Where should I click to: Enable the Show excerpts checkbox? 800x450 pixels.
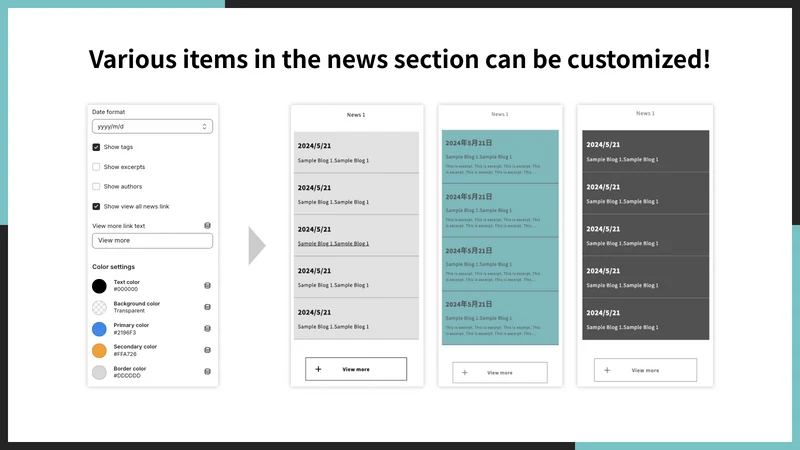[96, 167]
